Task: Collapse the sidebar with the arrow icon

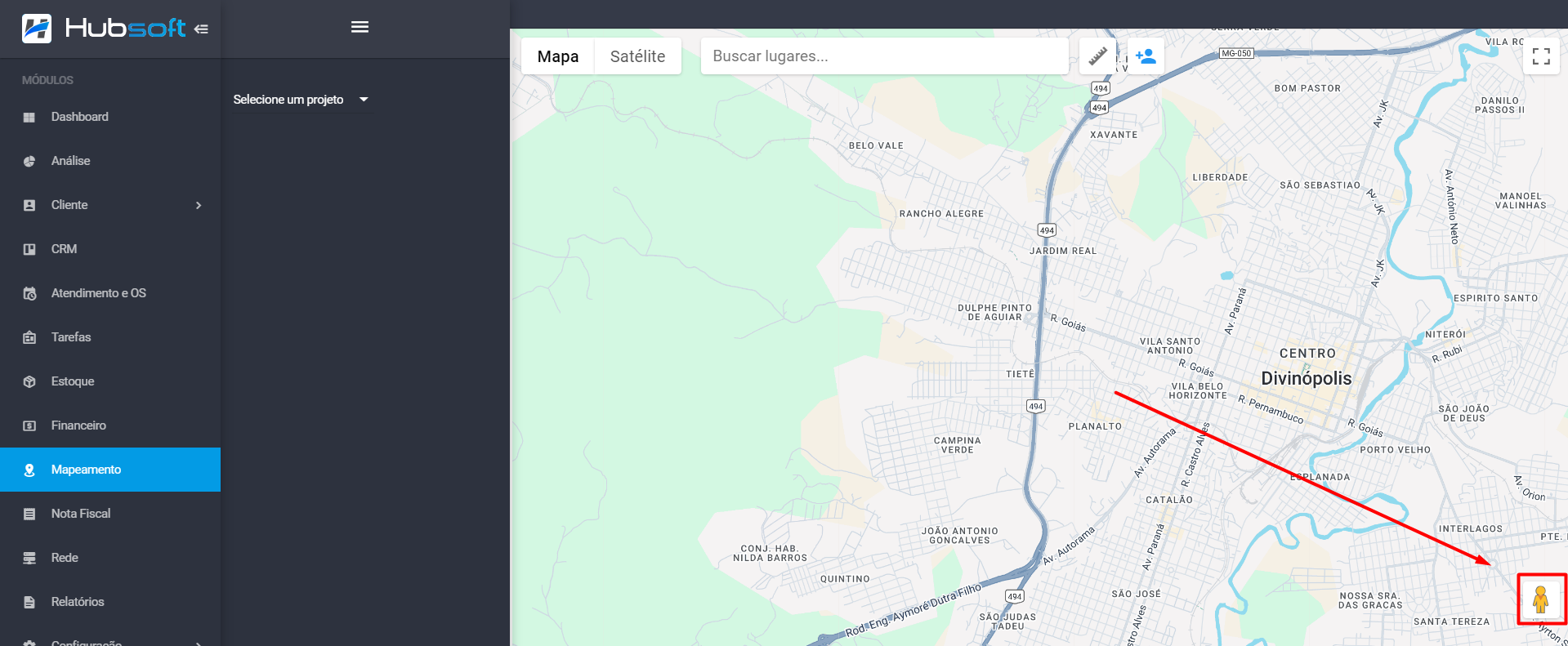Action: (x=201, y=29)
